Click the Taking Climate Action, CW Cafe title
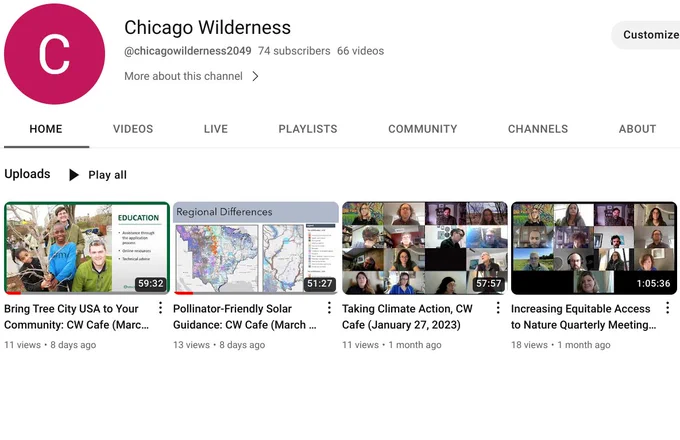The width and height of the screenshot is (680, 440). click(x=407, y=317)
